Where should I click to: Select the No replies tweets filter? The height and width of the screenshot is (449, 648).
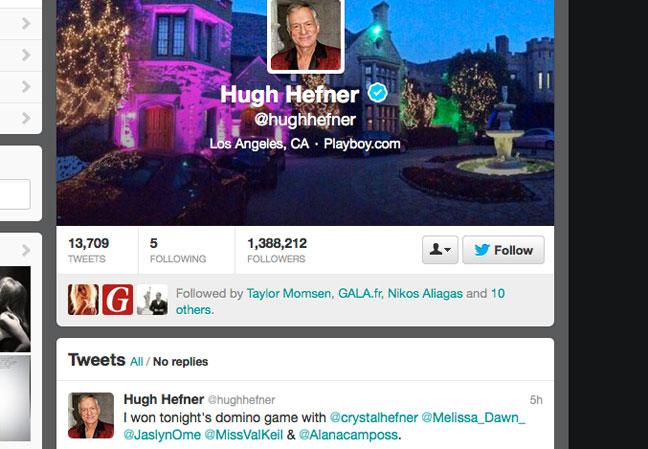click(181, 362)
